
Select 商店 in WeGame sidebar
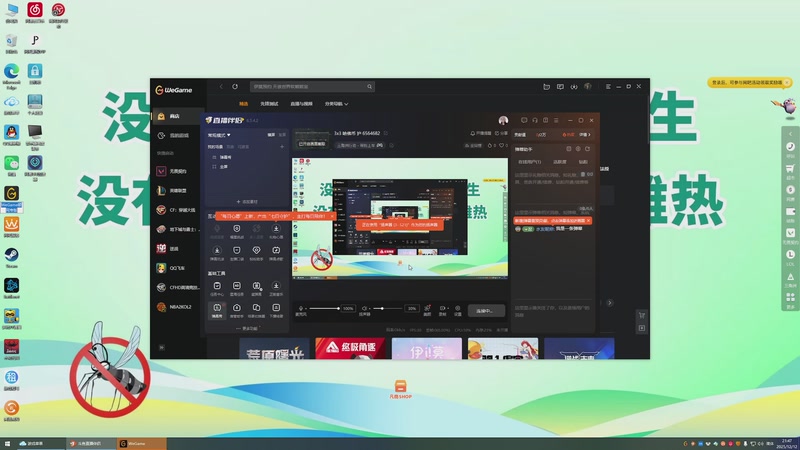pos(177,116)
